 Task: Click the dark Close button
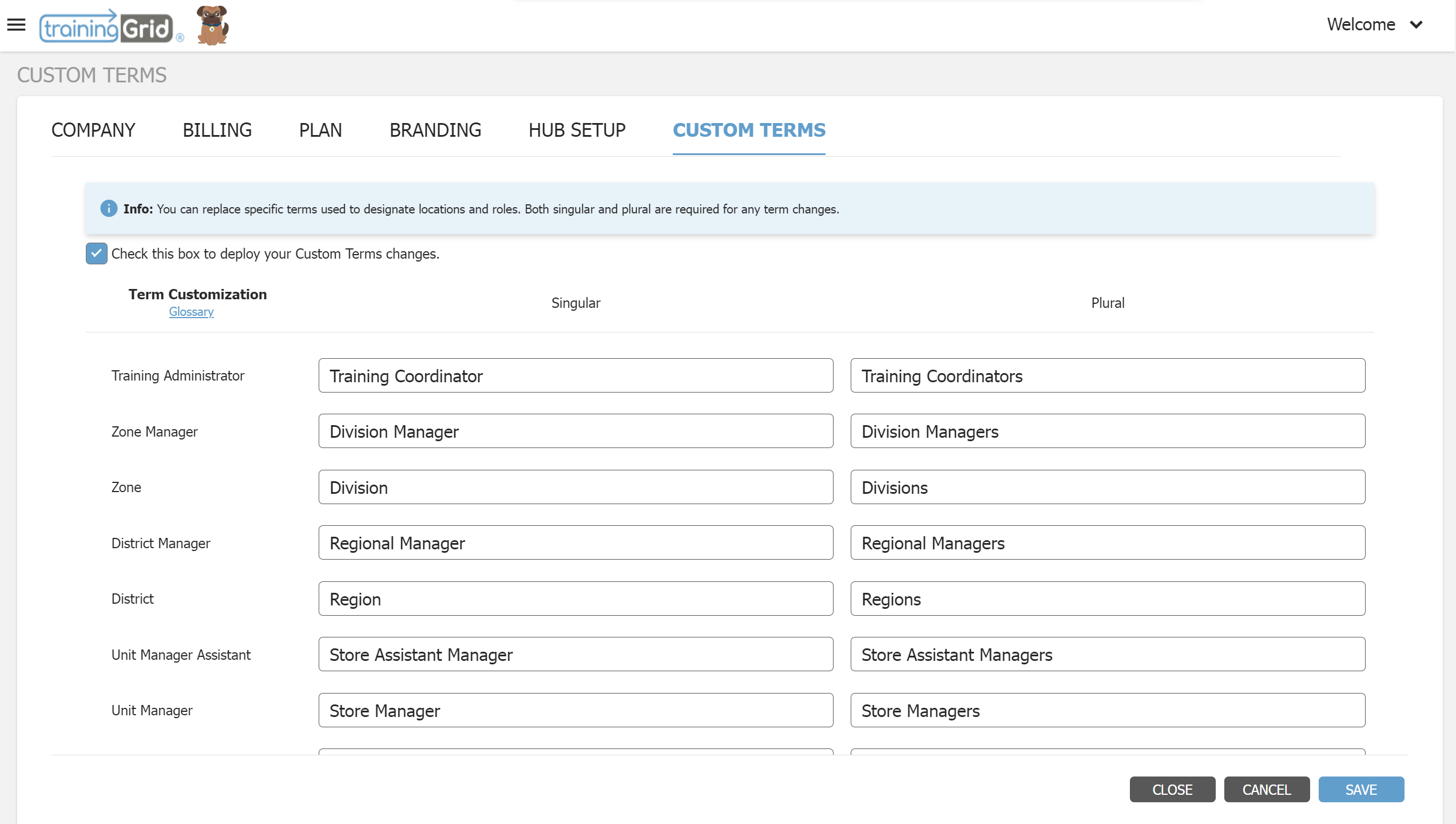tap(1172, 790)
